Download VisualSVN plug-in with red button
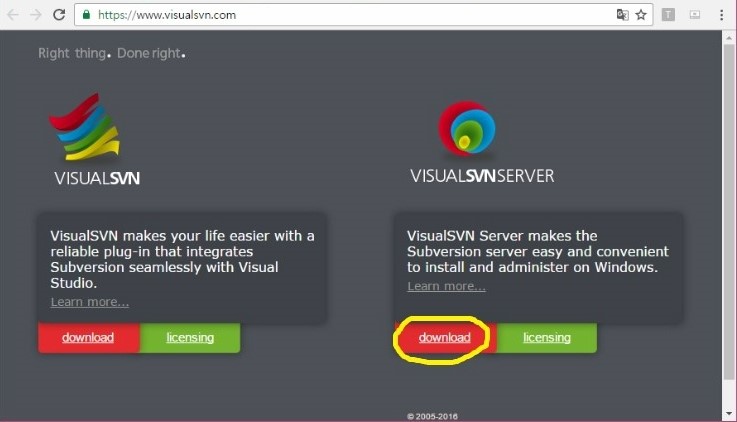 pyautogui.click(x=88, y=337)
